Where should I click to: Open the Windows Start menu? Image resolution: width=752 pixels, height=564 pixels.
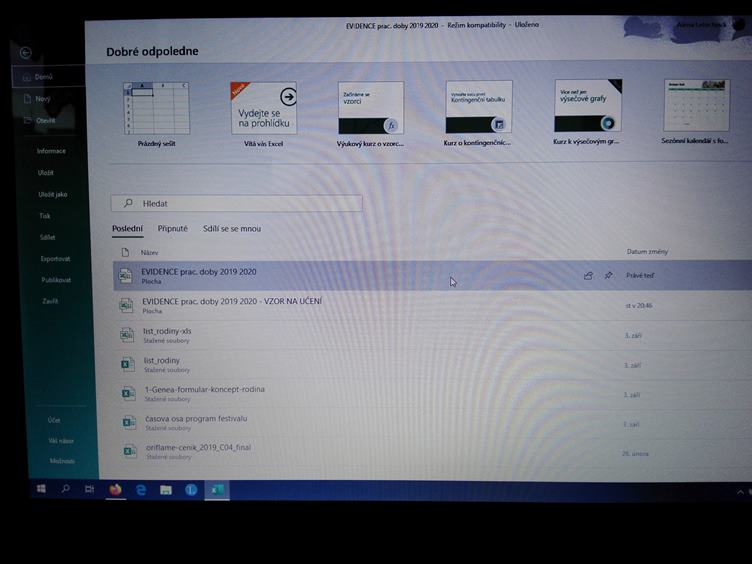coord(41,489)
